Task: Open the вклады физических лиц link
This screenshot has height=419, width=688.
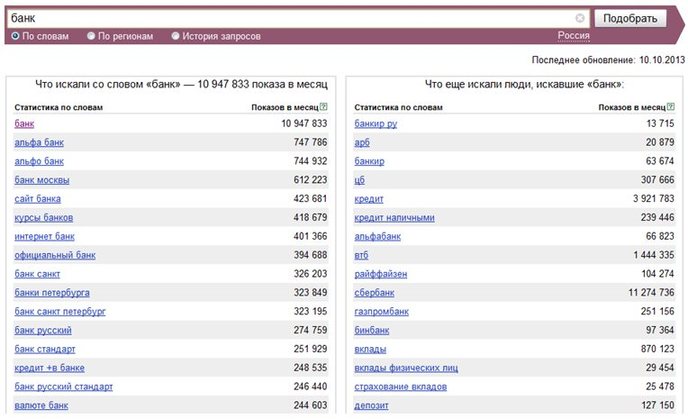Action: [406, 368]
